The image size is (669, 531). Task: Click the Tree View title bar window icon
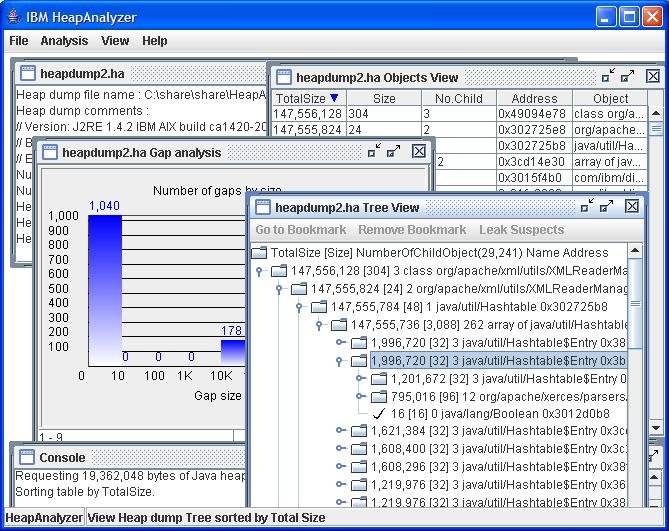pyautogui.click(x=263, y=207)
